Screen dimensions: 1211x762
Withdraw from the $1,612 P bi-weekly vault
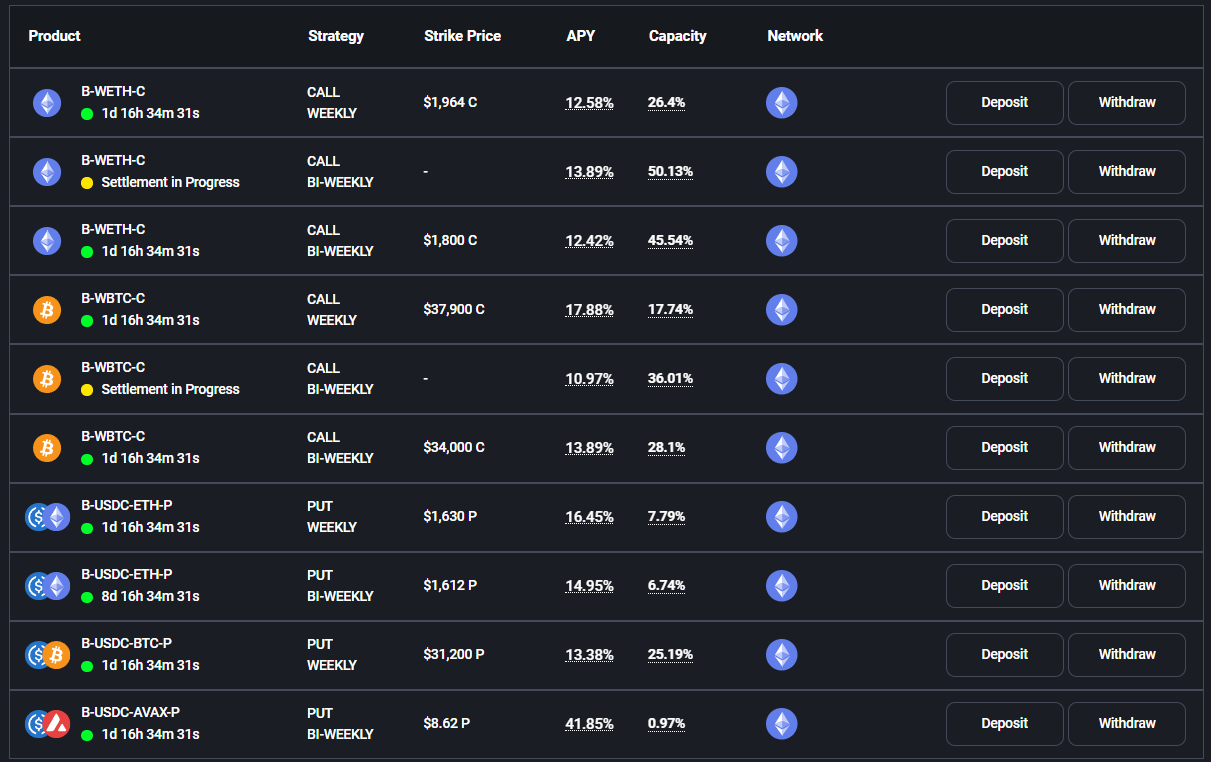coord(1127,586)
